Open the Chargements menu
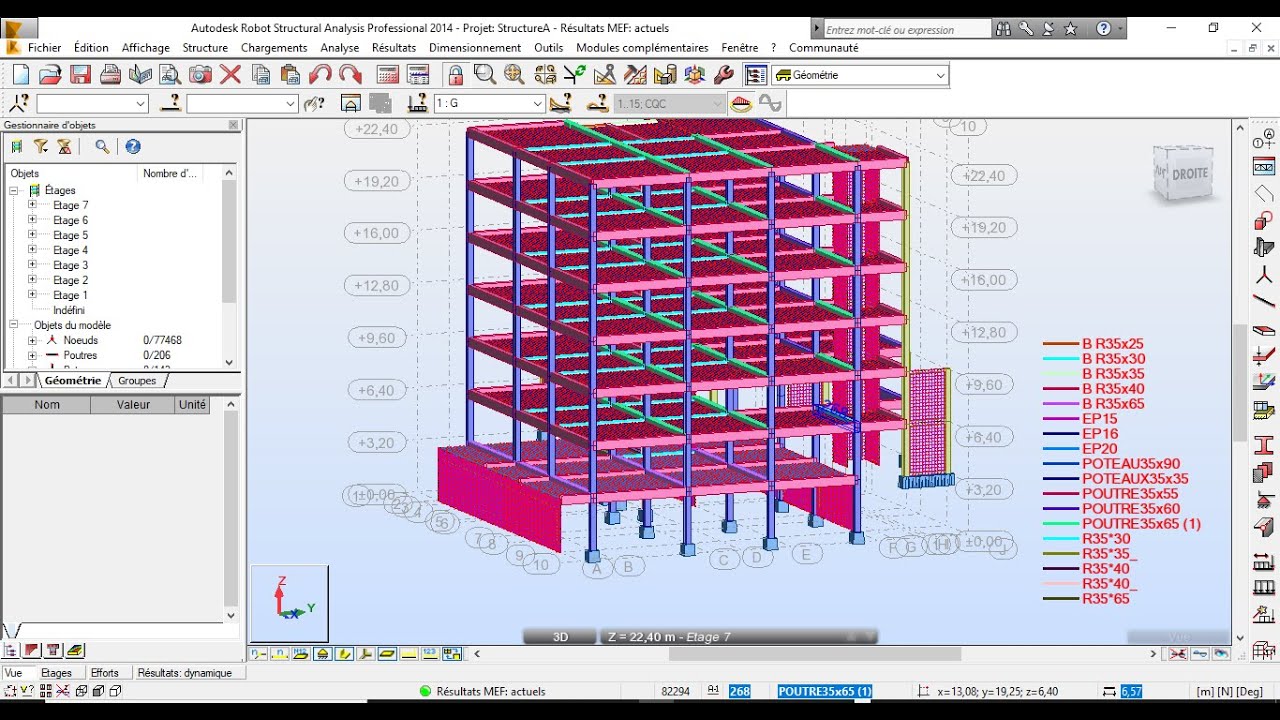The image size is (1280, 720). click(274, 47)
